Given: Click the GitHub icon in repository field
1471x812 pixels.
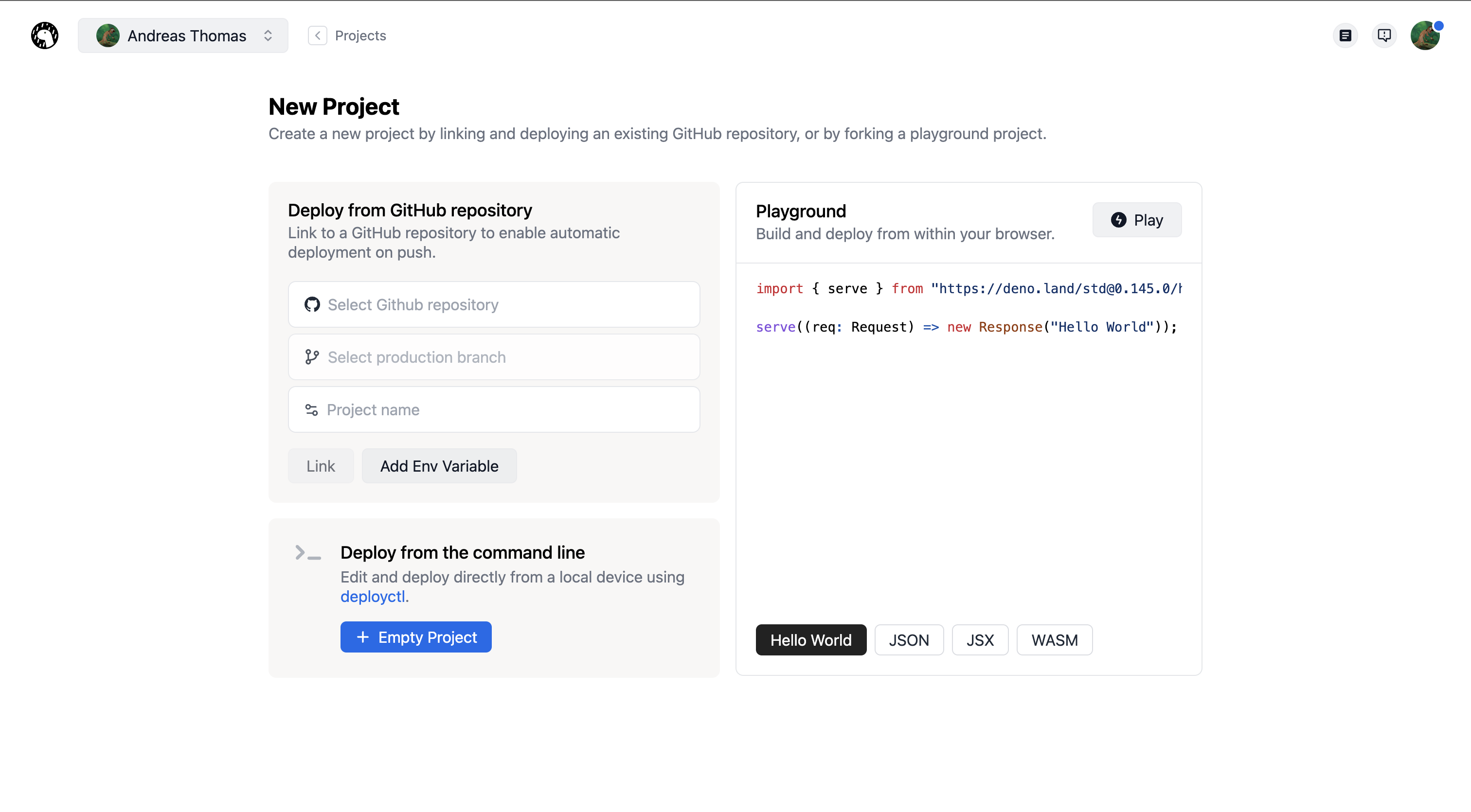Looking at the screenshot, I should (312, 305).
